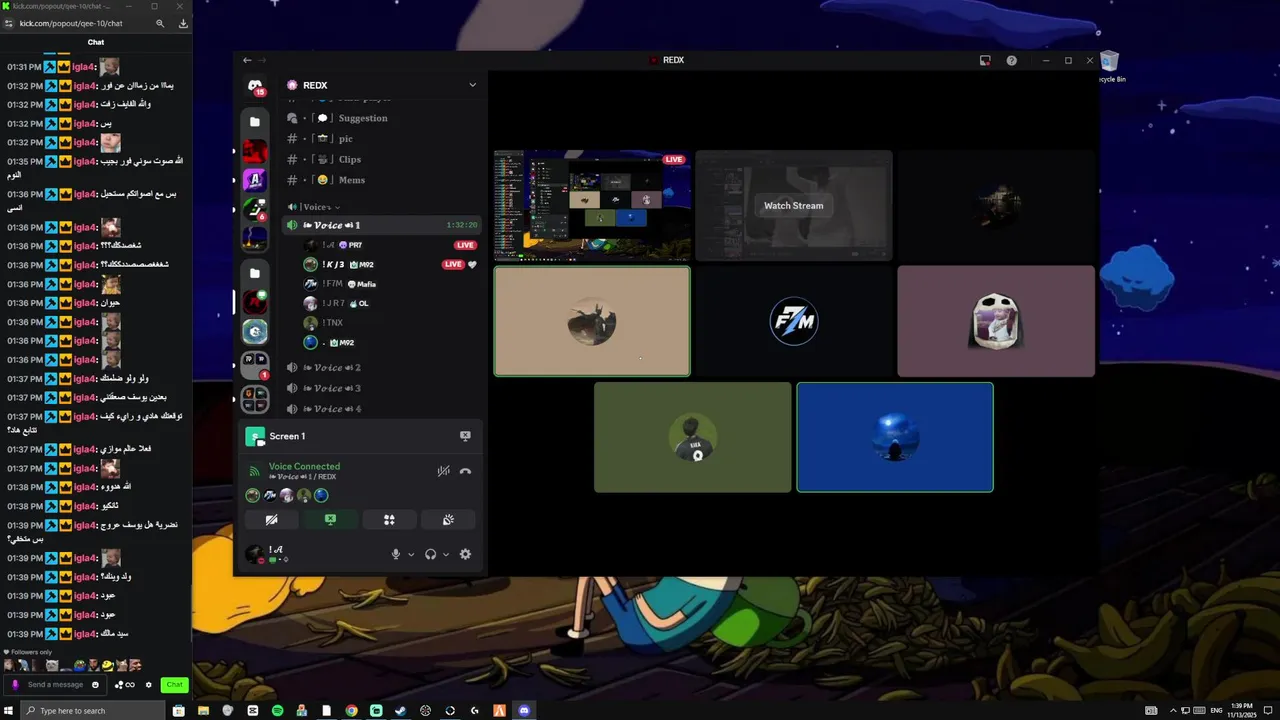
Task: Show hidden tray icons arrow
Action: tap(1173, 711)
